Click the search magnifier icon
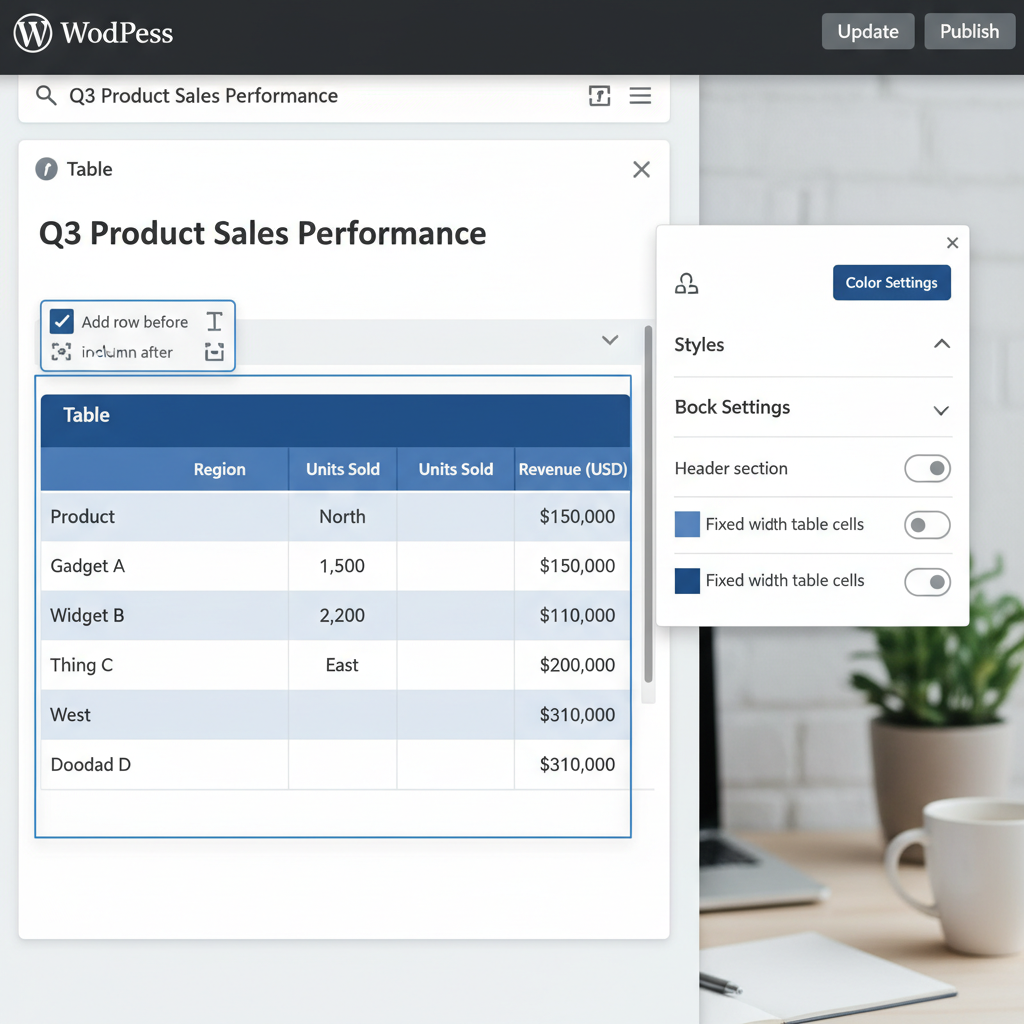Screen dimensions: 1024x1024 pyautogui.click(x=45, y=95)
